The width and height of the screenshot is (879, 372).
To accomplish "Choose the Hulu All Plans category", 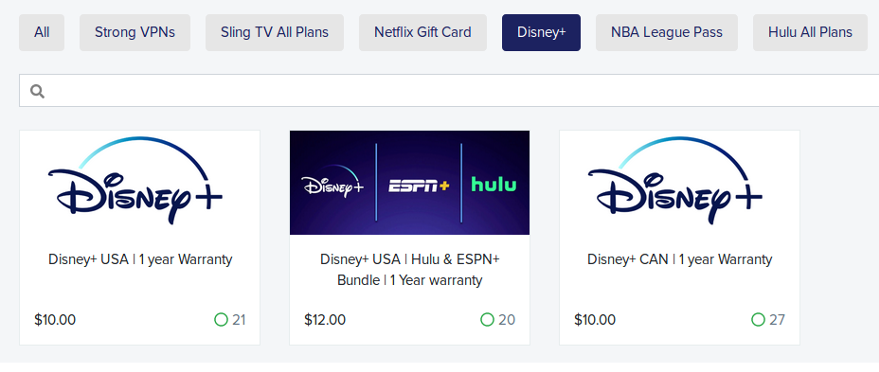I will pyautogui.click(x=810, y=32).
